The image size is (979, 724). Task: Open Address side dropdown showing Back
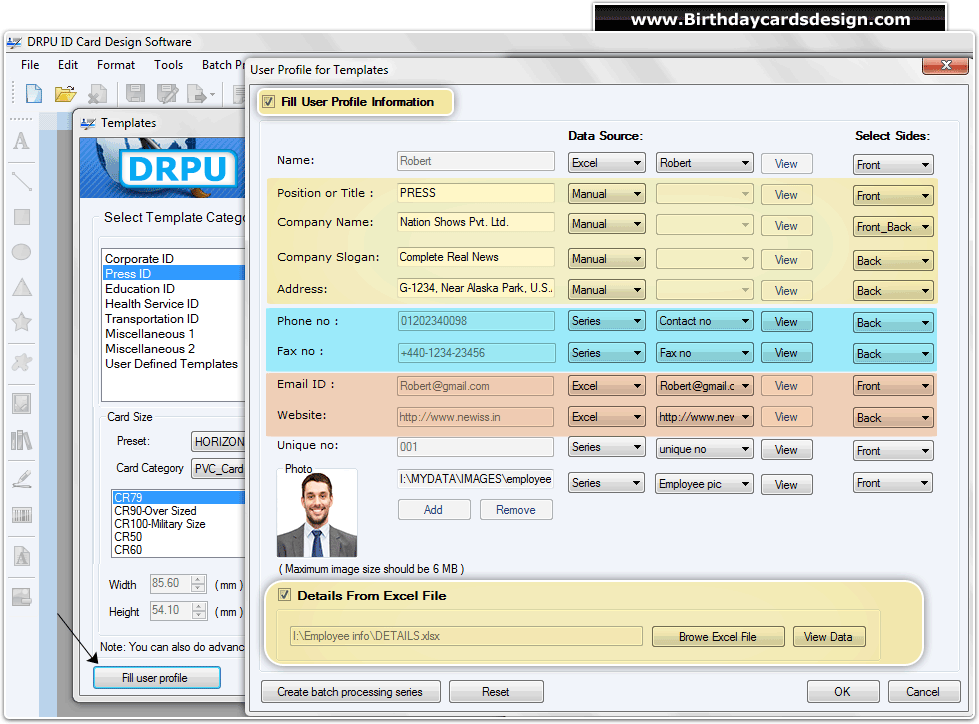(x=893, y=291)
